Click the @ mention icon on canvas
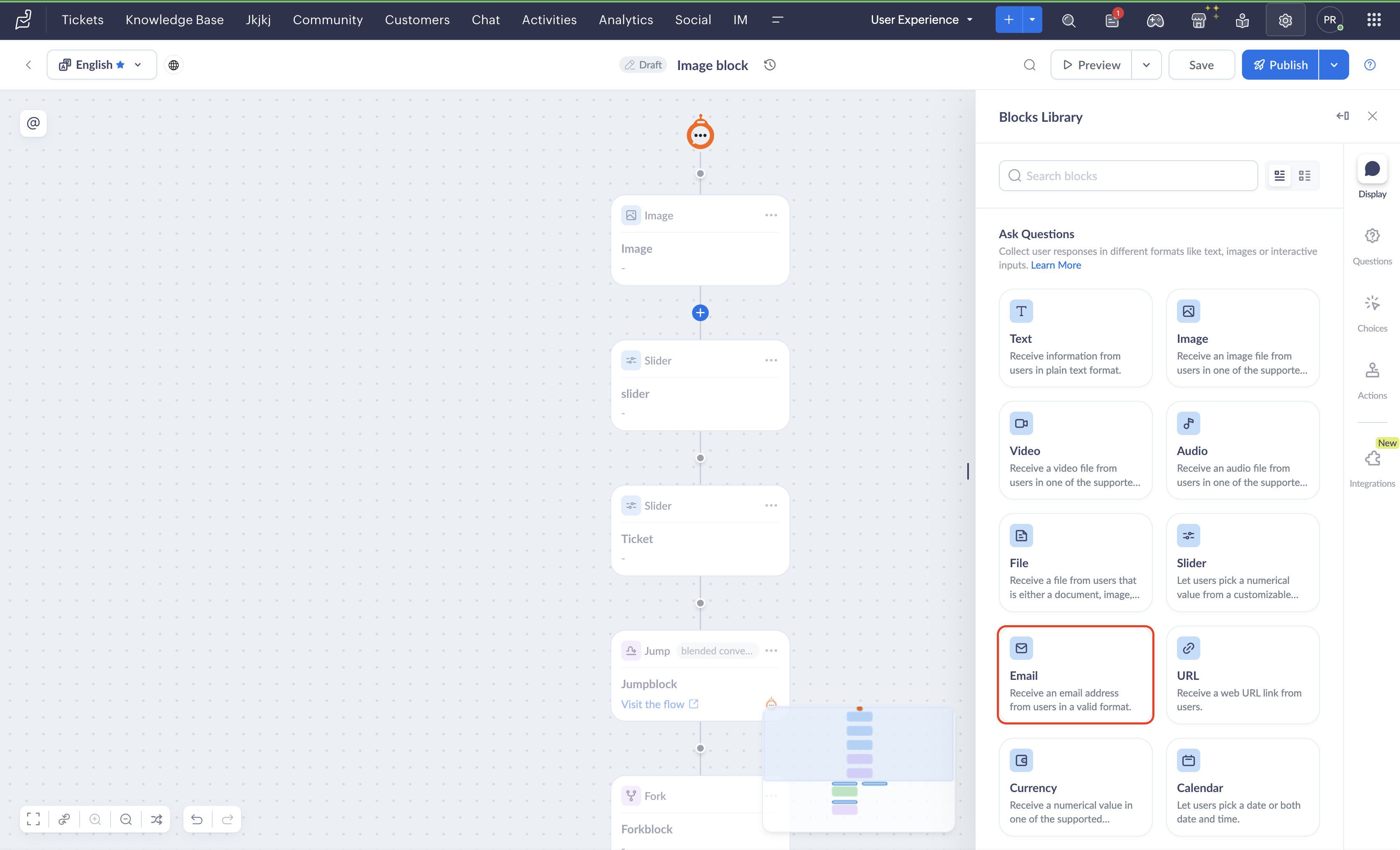The width and height of the screenshot is (1400, 850). (33, 123)
